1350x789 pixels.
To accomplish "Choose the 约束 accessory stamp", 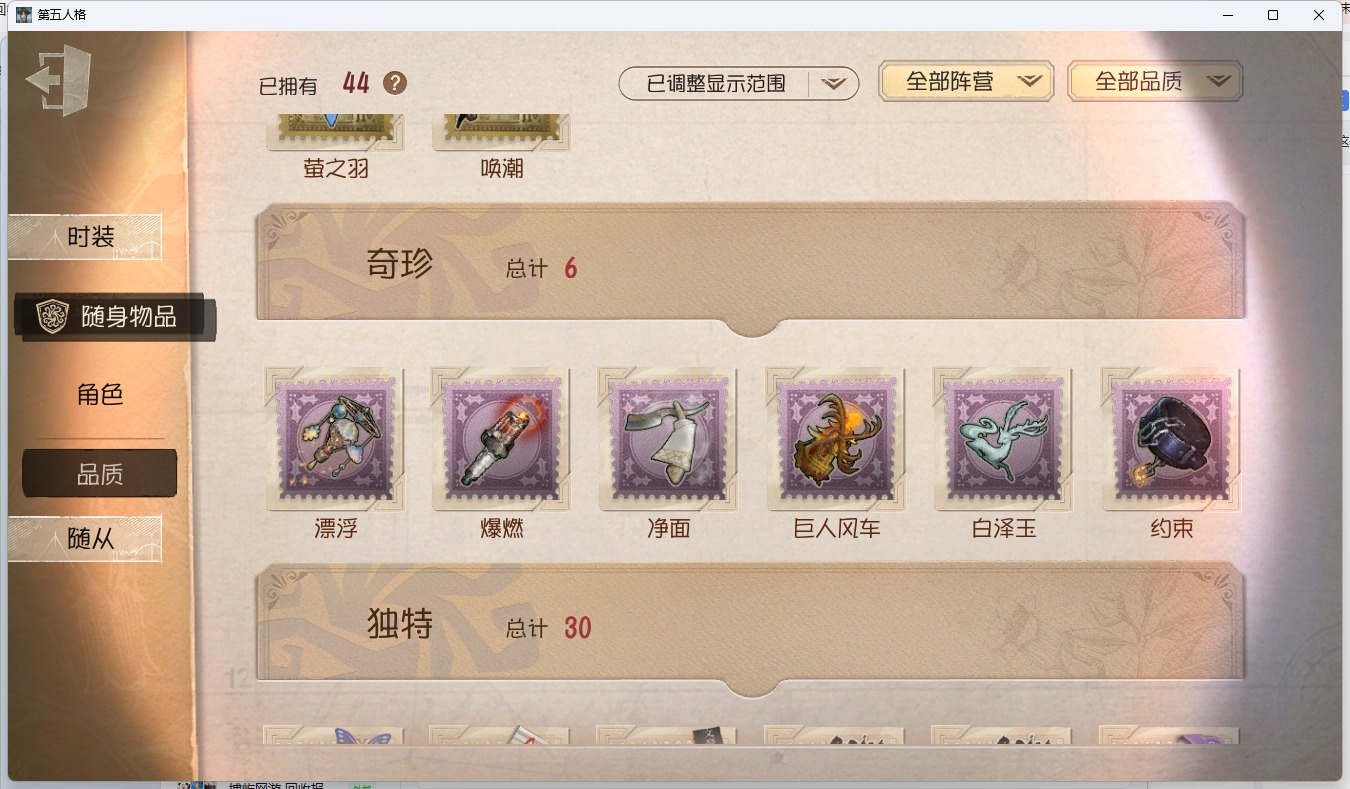I will tap(1171, 439).
